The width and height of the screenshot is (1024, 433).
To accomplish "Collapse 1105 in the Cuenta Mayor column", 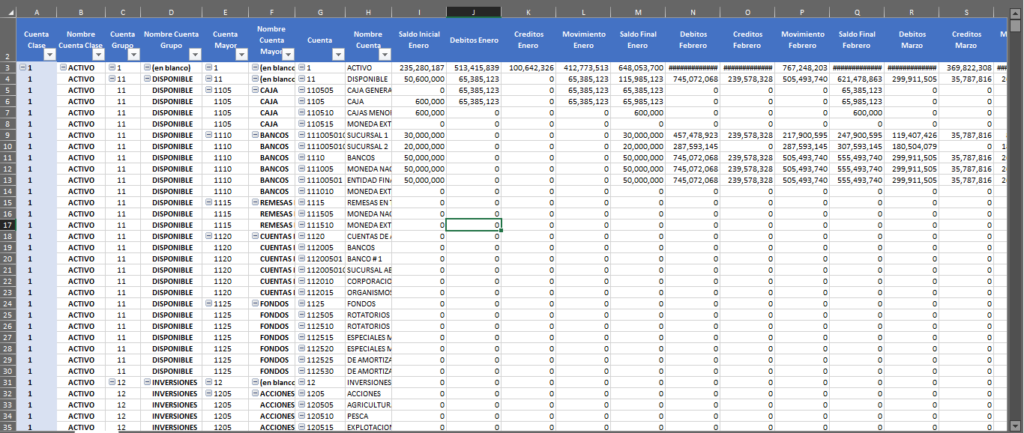I will point(208,90).
